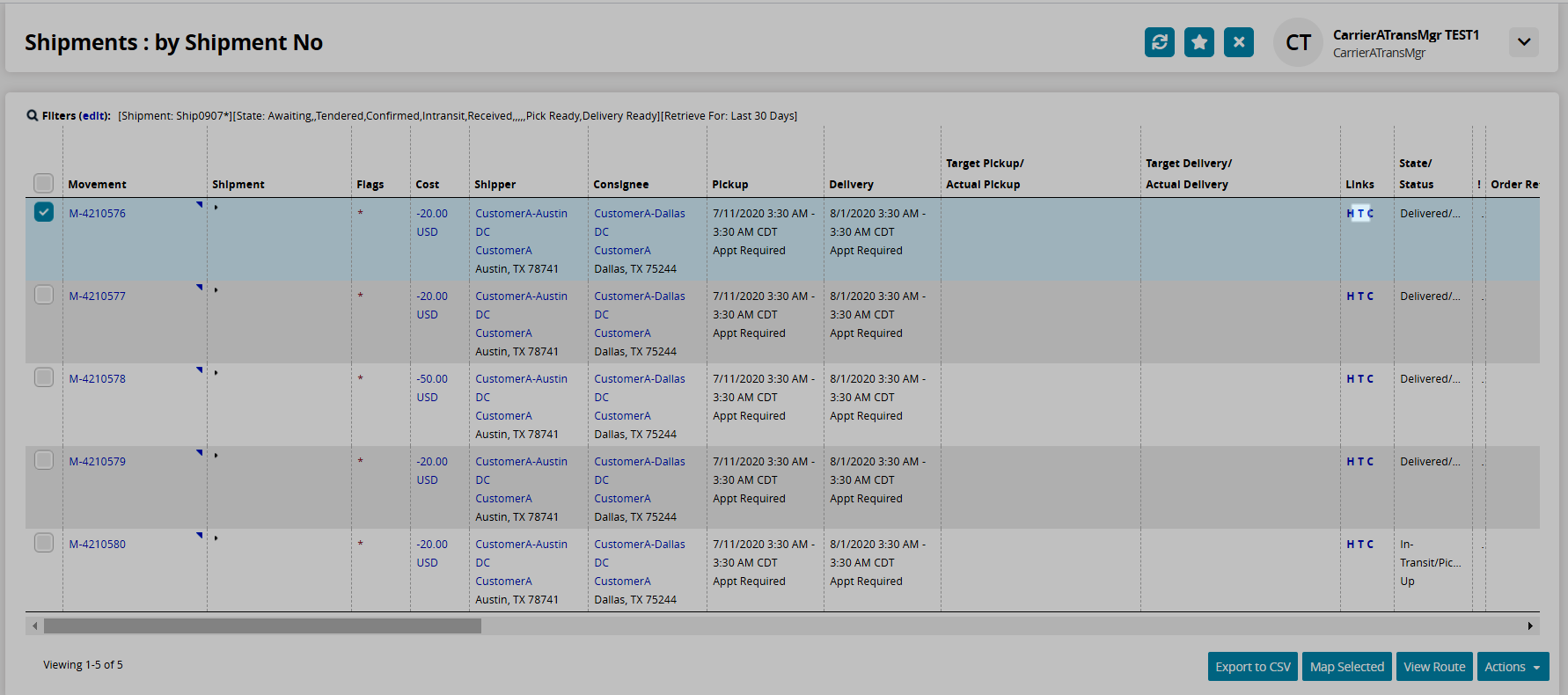Screen dimensions: 1568x695
Task: Click scrollbar right arrow
Action: tap(1530, 625)
